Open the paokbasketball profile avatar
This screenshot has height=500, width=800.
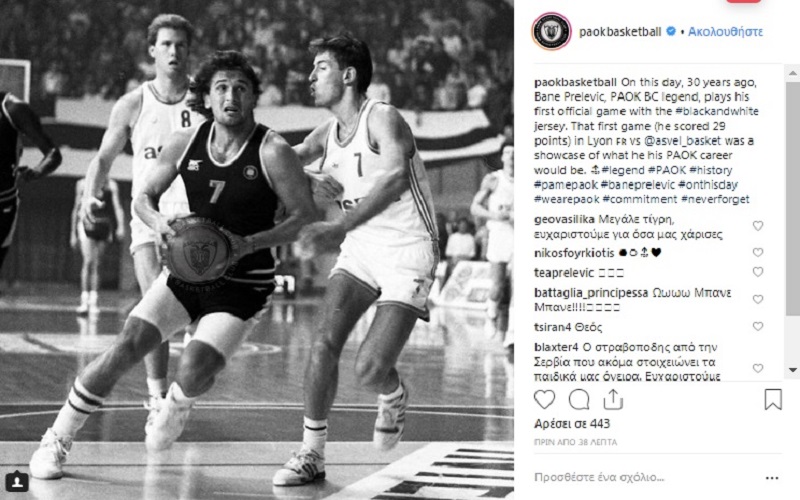pos(551,32)
